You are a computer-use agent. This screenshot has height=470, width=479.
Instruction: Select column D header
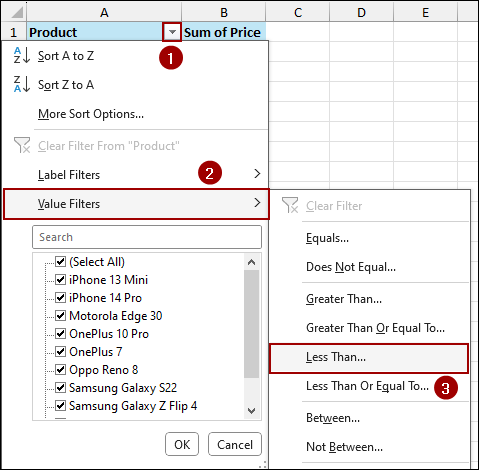click(x=361, y=12)
